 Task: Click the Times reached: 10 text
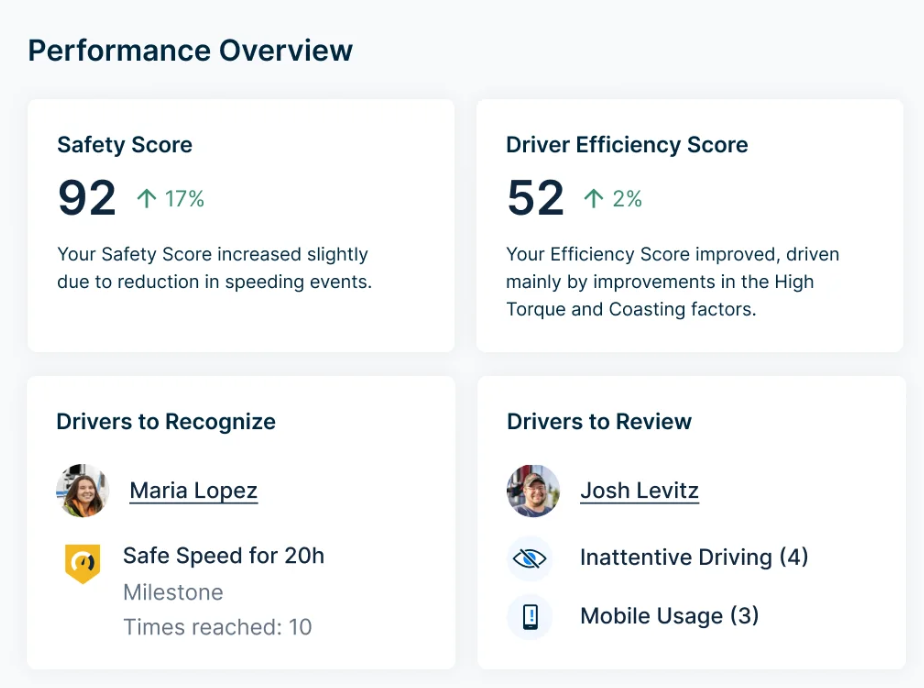(217, 627)
